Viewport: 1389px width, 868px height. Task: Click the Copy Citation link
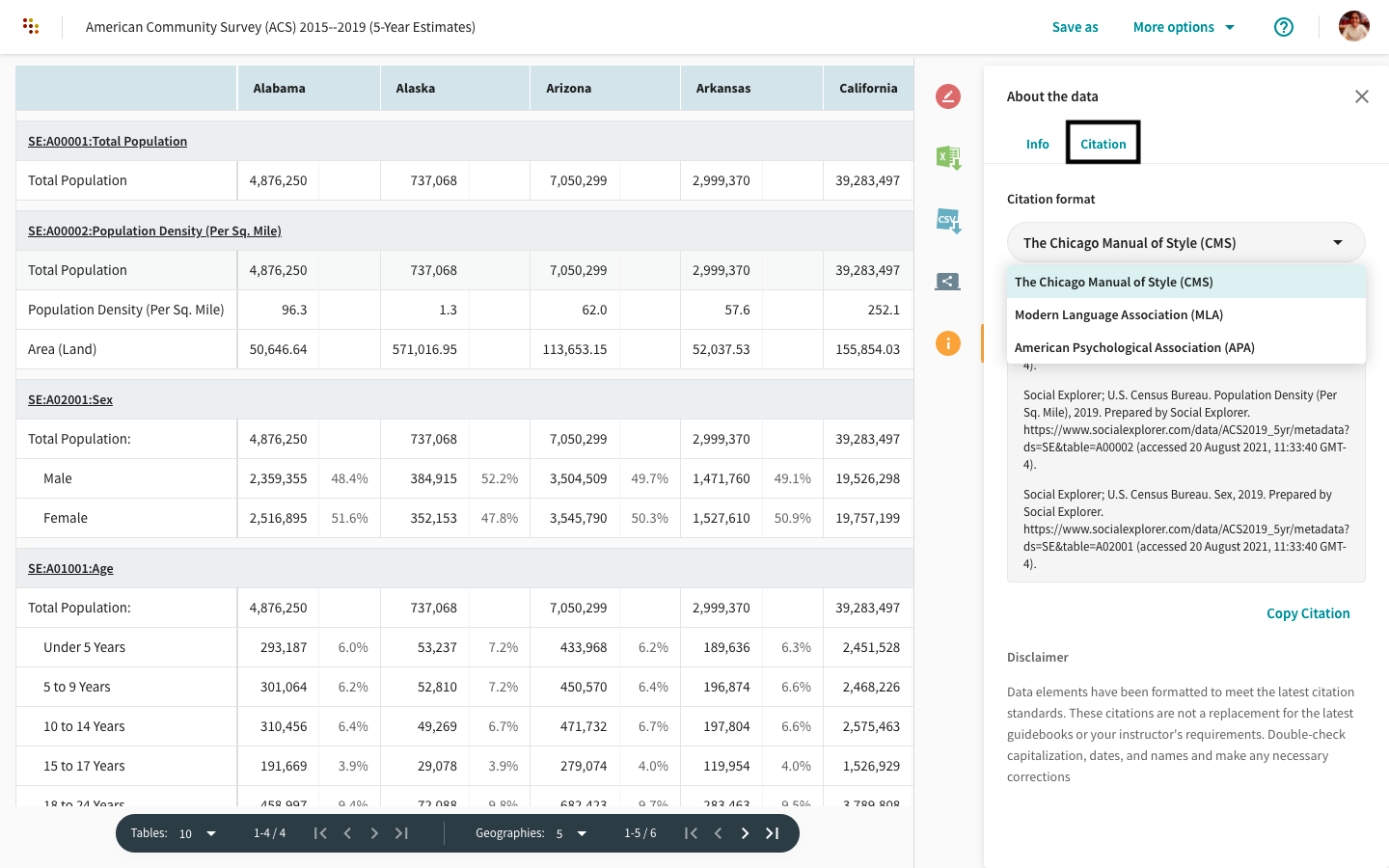[1307, 613]
